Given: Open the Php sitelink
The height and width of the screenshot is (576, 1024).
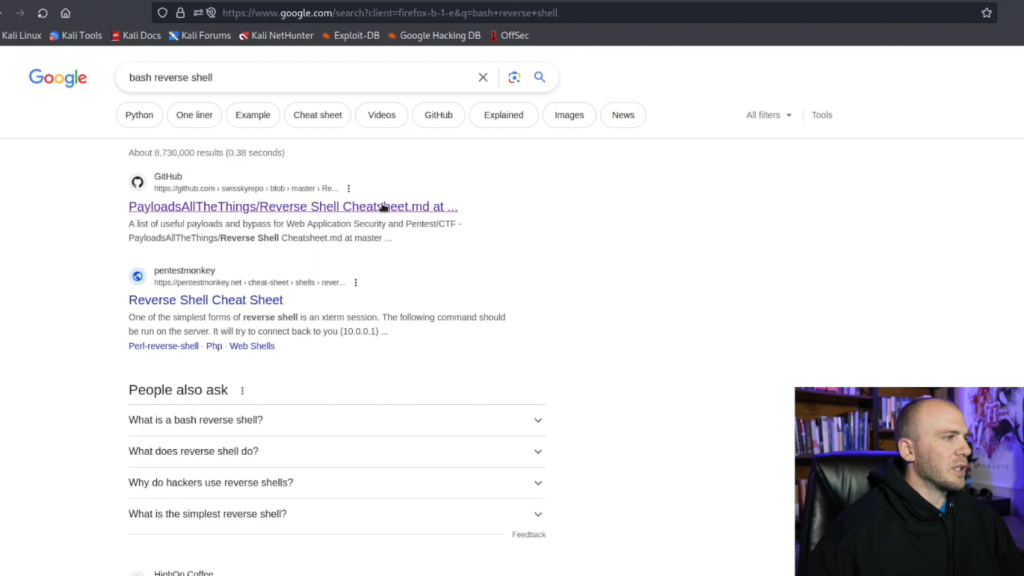Looking at the screenshot, I should (x=214, y=346).
